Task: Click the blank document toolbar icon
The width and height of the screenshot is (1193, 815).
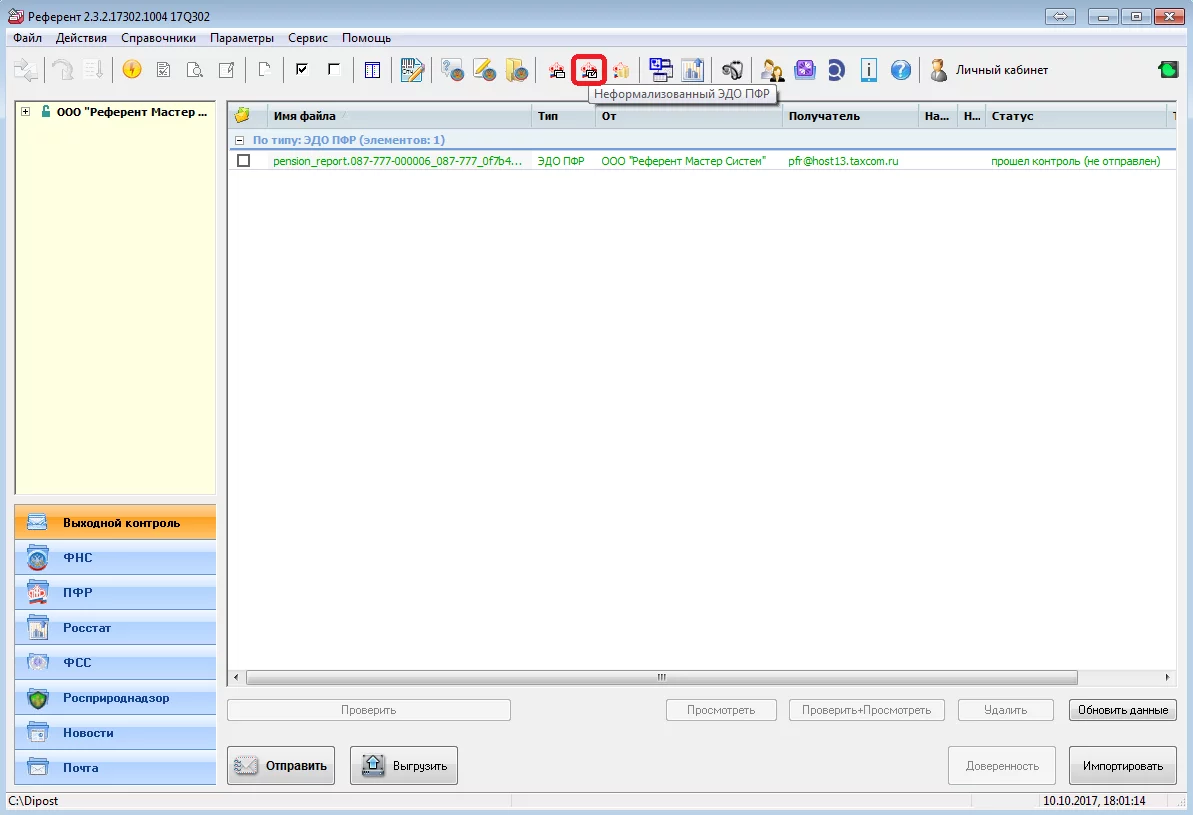Action: [x=264, y=70]
